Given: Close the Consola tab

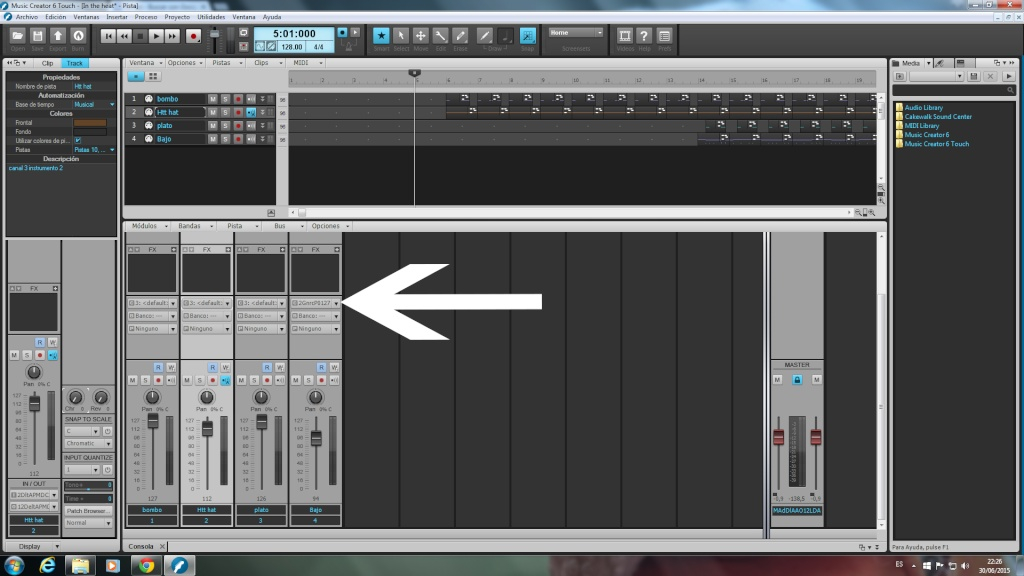Looking at the screenshot, I should point(163,547).
